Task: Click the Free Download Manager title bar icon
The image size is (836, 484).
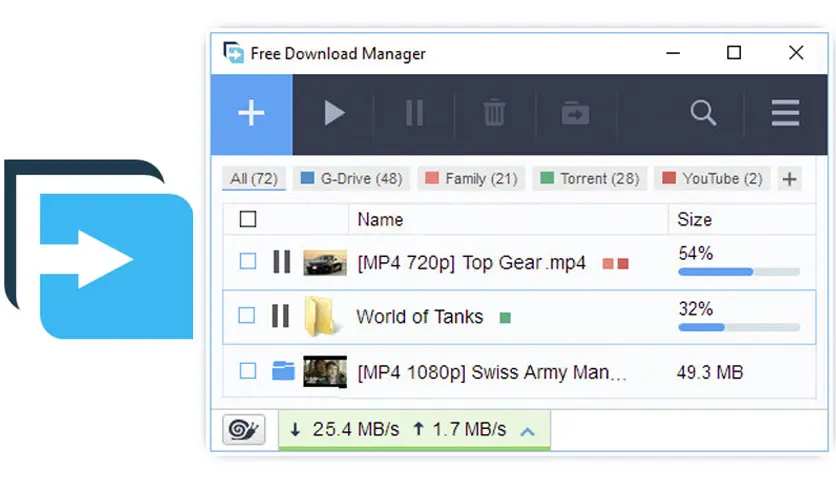Action: point(234,52)
